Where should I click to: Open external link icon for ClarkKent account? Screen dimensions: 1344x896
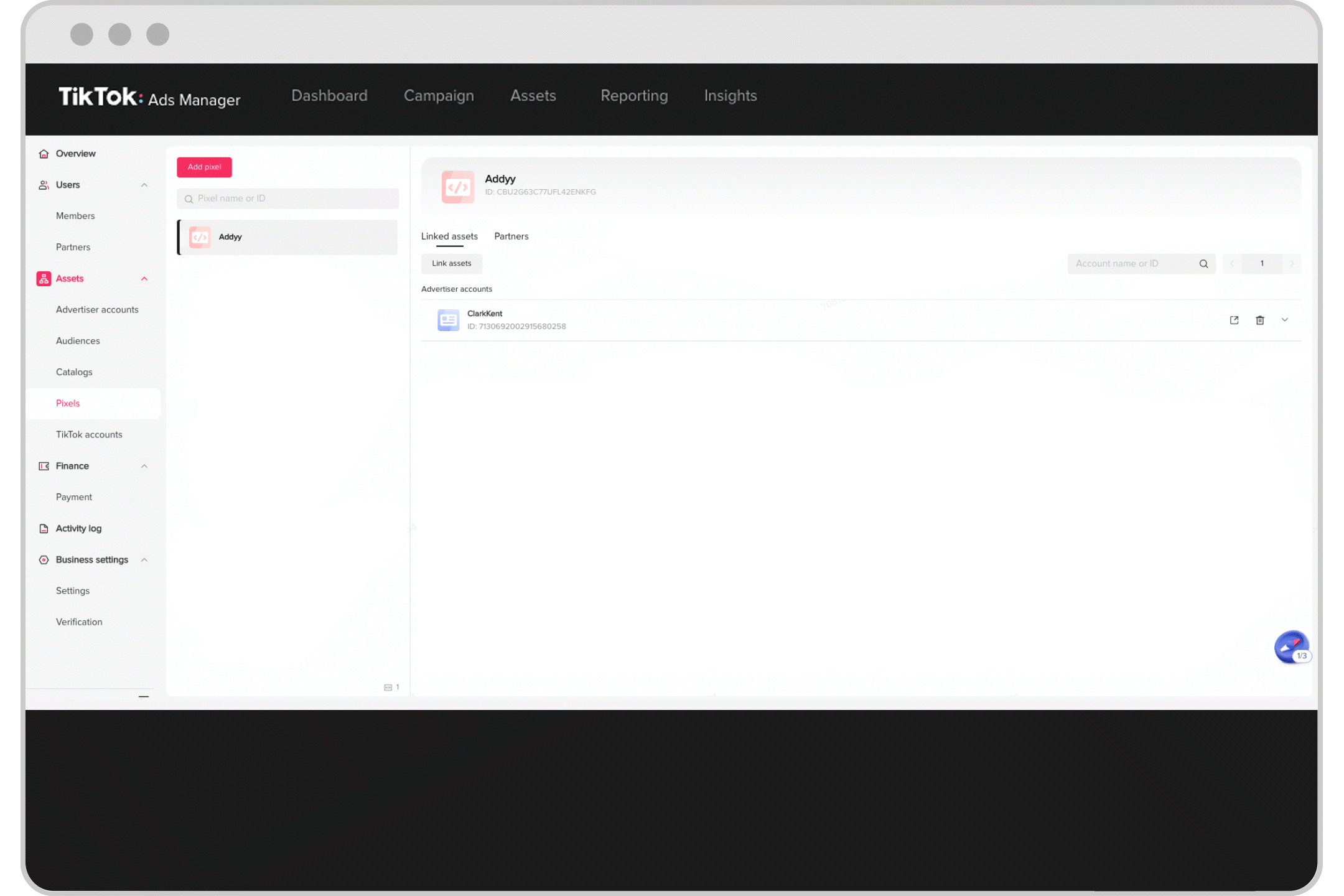tap(1234, 320)
